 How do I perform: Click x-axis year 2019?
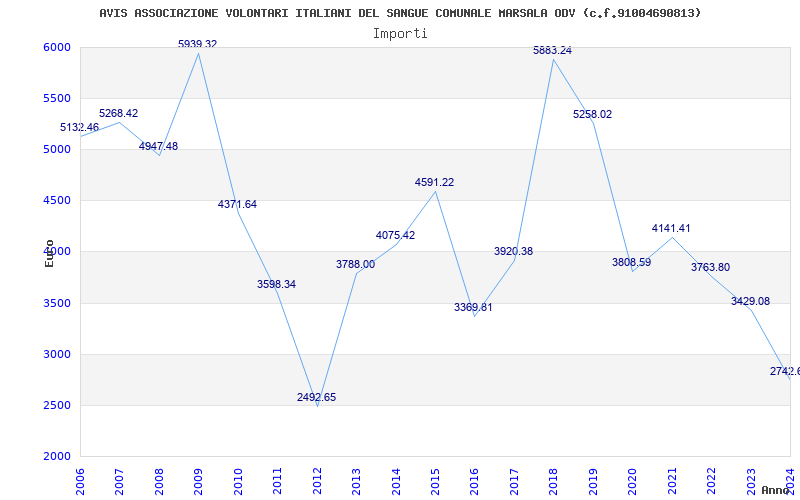pos(593,481)
